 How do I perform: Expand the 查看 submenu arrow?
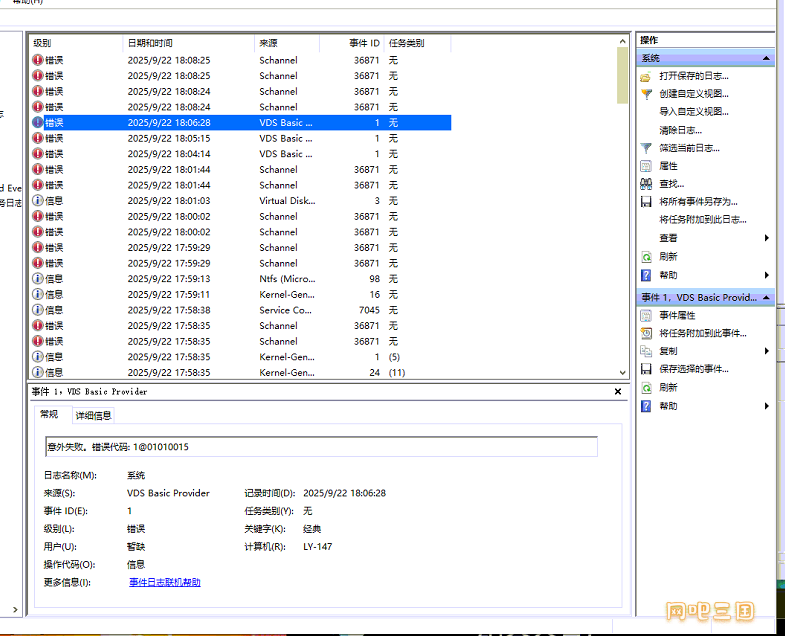click(x=766, y=238)
